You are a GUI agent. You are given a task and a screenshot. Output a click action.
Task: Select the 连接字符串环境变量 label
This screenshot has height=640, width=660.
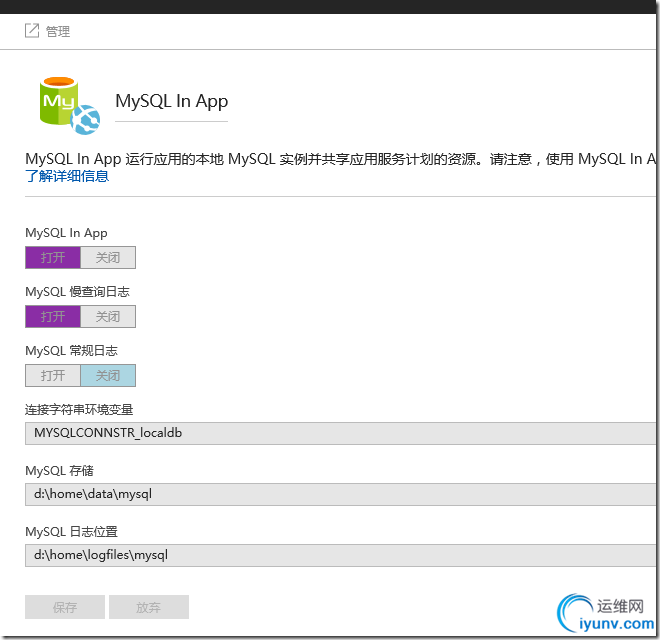79,409
